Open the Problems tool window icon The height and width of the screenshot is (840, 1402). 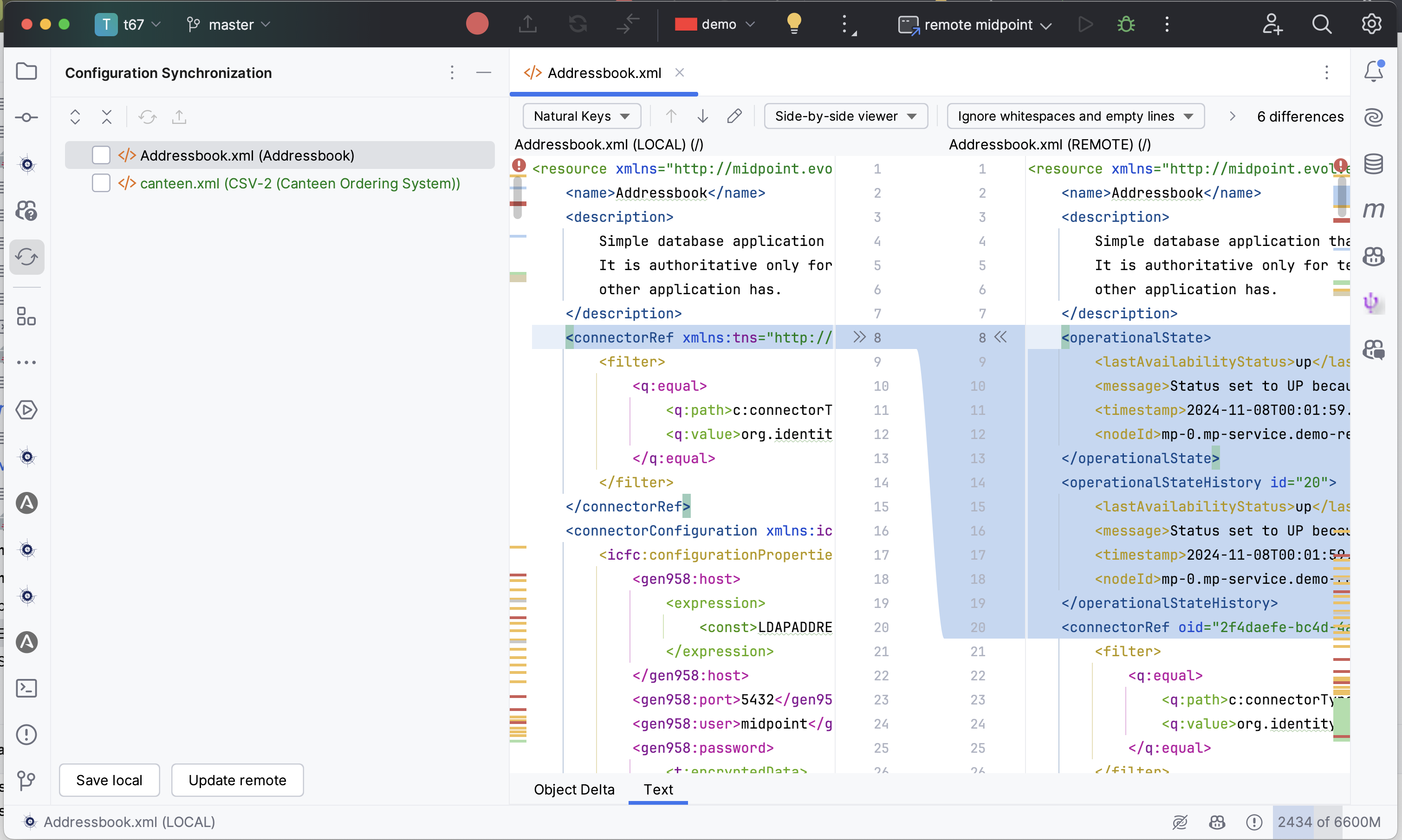pos(26,734)
